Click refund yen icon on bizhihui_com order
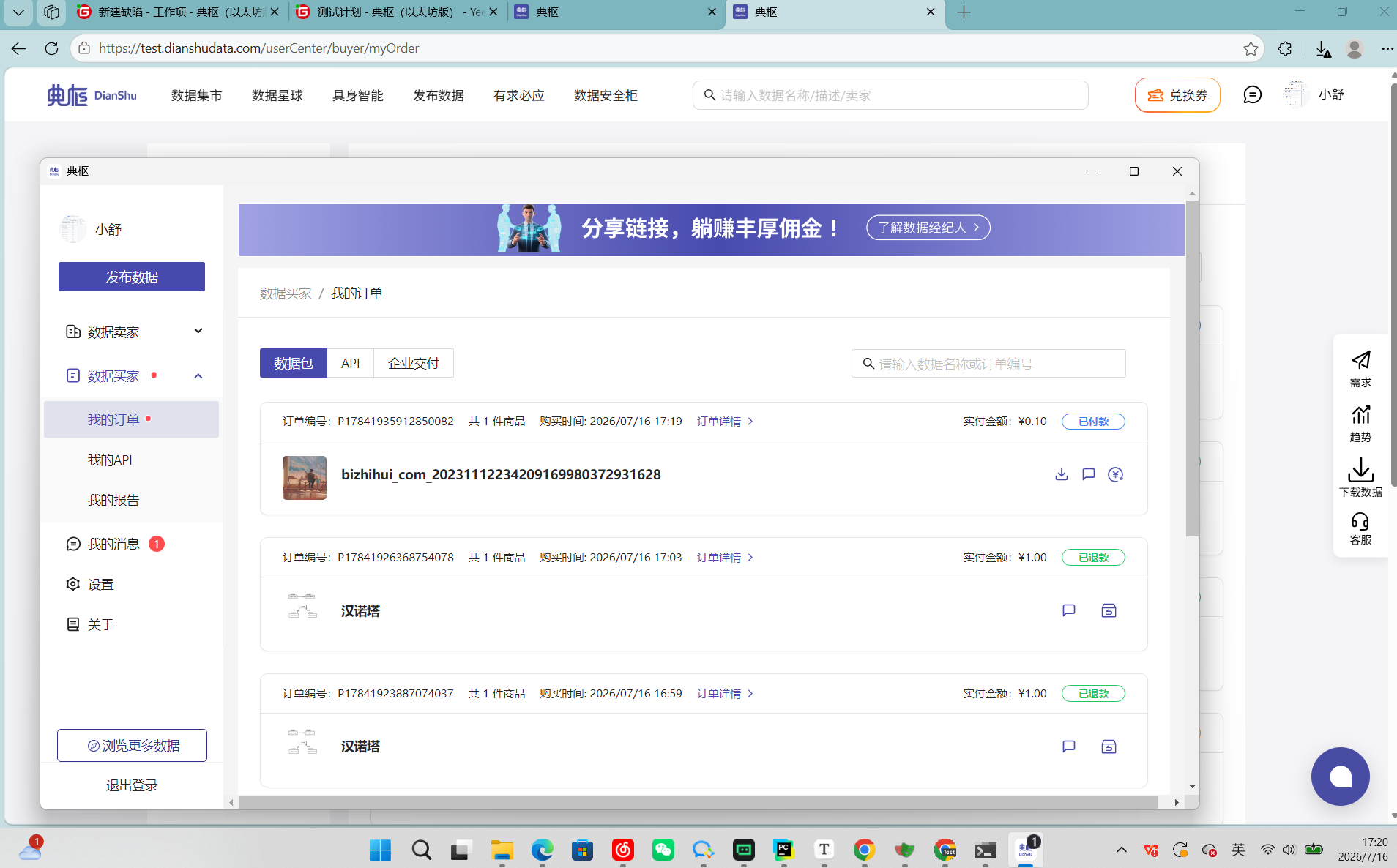The image size is (1397, 868). click(1116, 474)
